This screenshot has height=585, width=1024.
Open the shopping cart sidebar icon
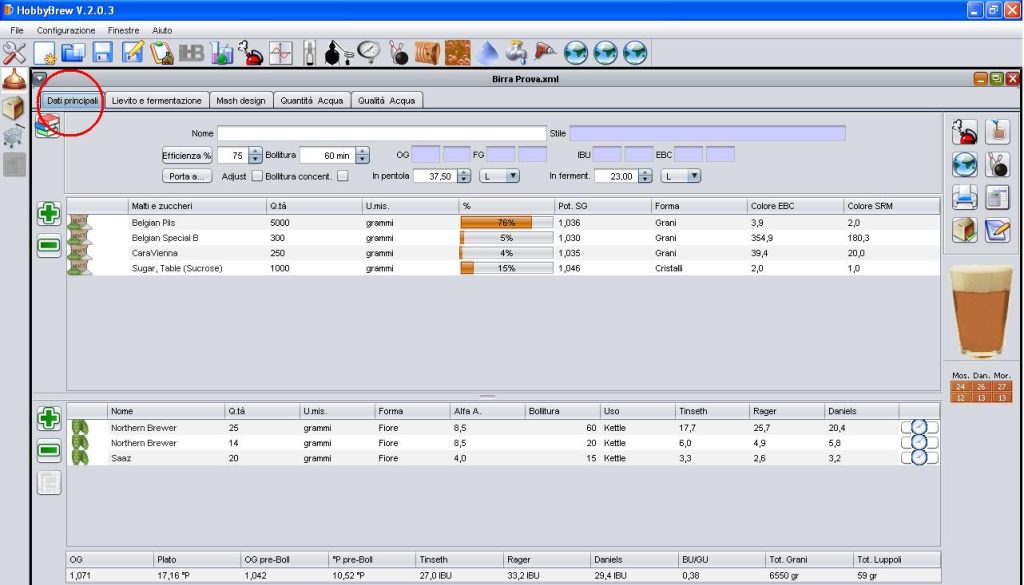pyautogui.click(x=13, y=136)
